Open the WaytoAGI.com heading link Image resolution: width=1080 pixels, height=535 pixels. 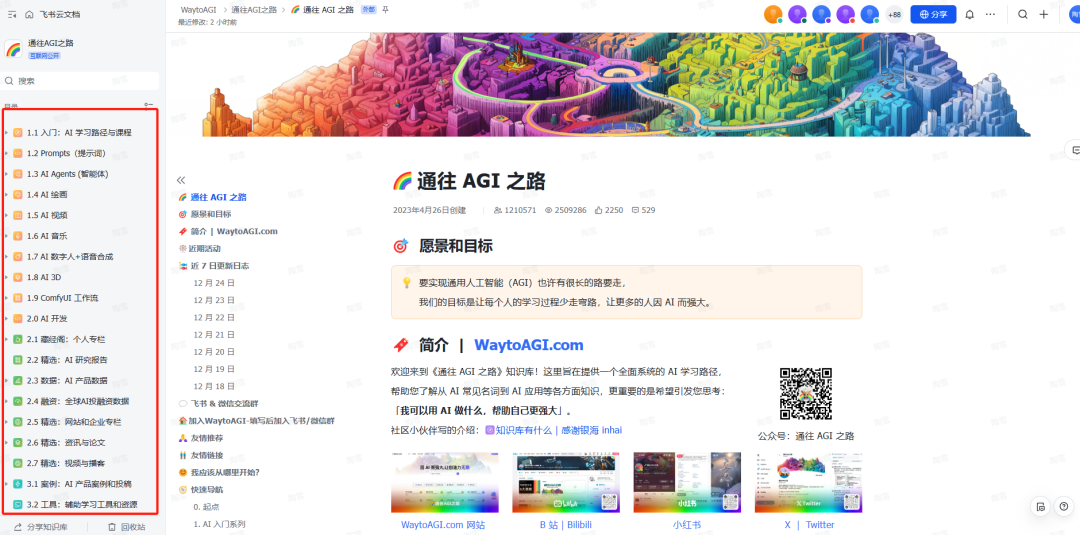coord(528,345)
